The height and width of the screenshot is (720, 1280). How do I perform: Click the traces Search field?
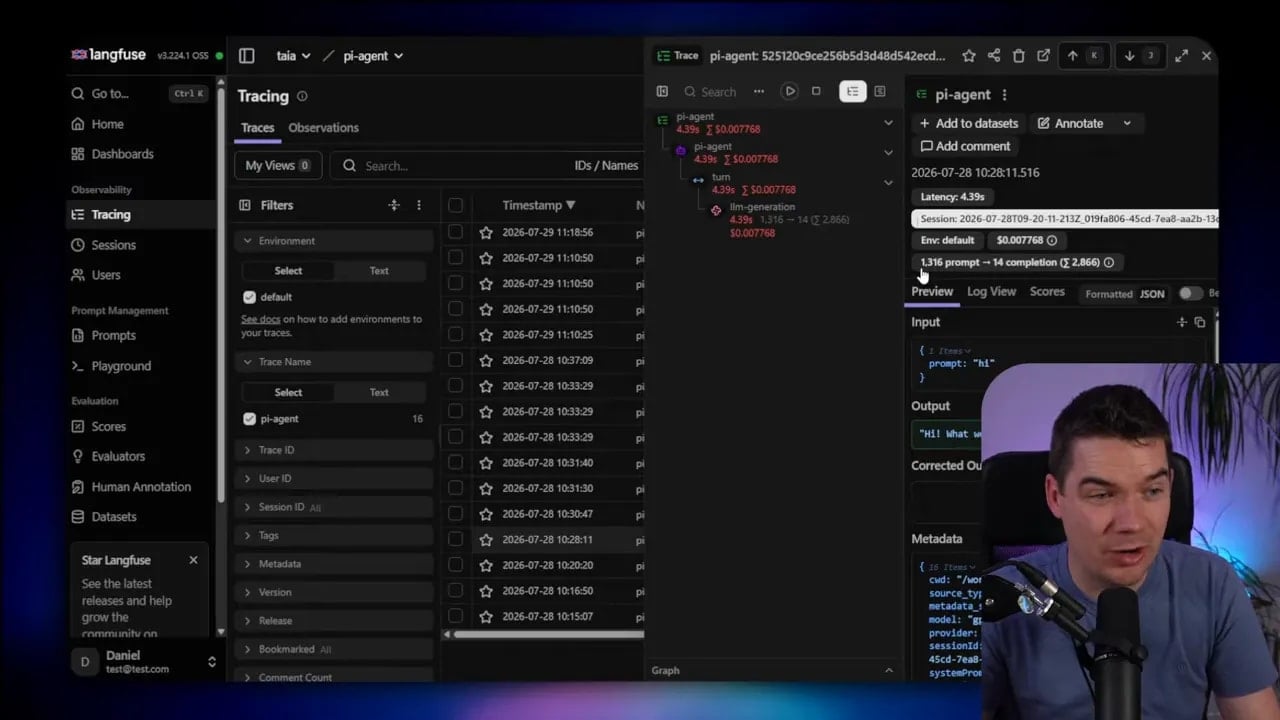[x=450, y=166]
